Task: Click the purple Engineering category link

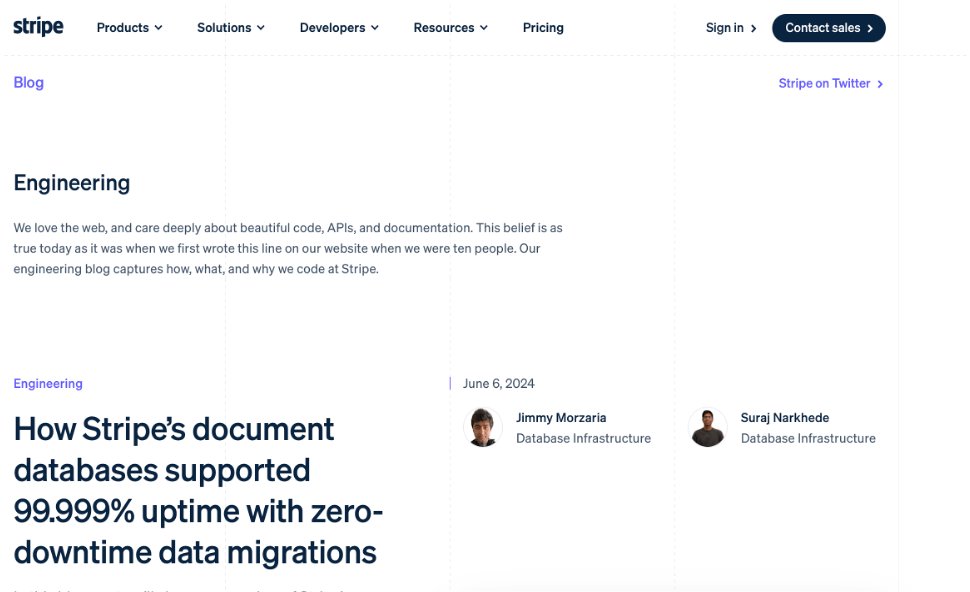Action: (x=48, y=384)
